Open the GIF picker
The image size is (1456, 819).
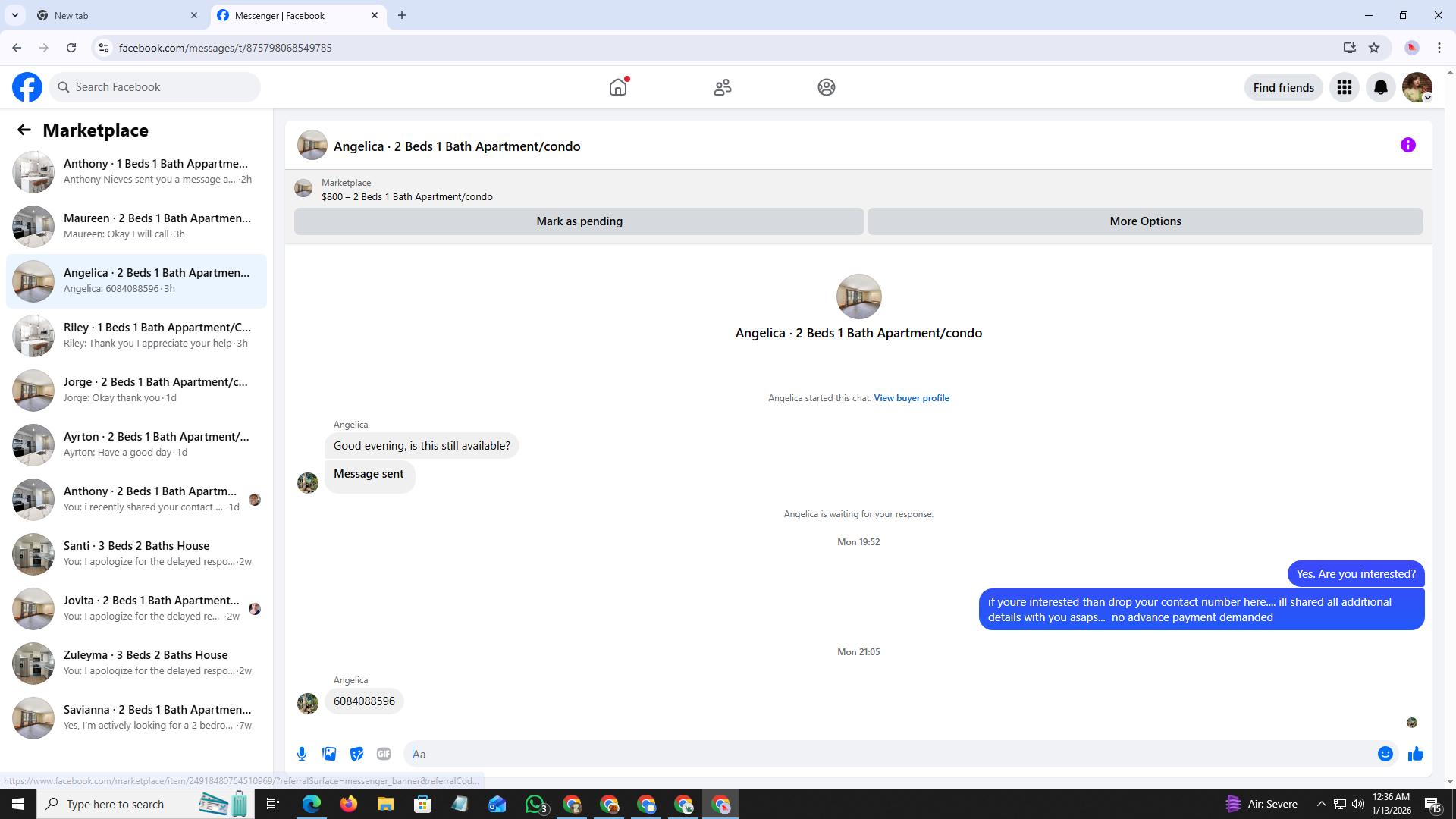point(384,754)
